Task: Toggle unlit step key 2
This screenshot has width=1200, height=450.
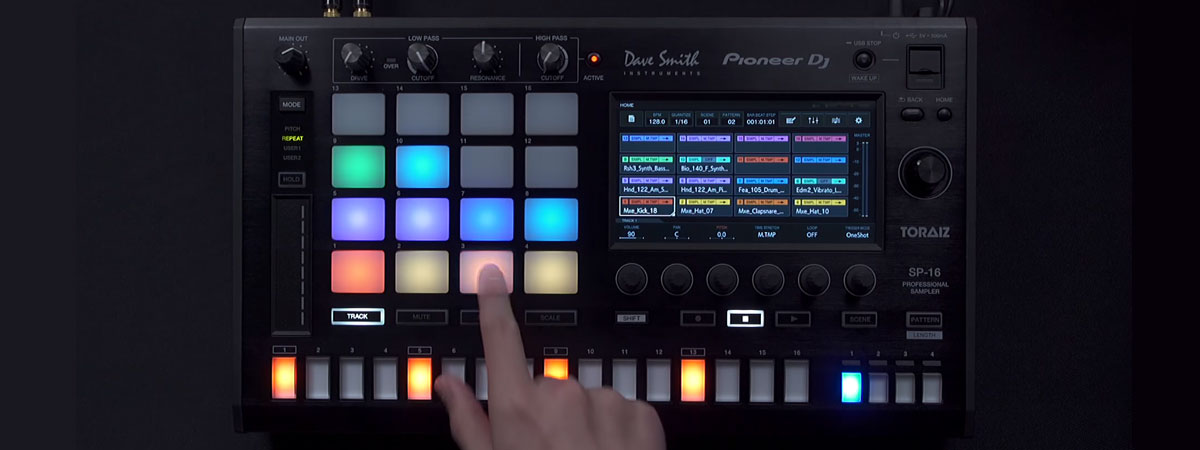Action: pos(318,378)
